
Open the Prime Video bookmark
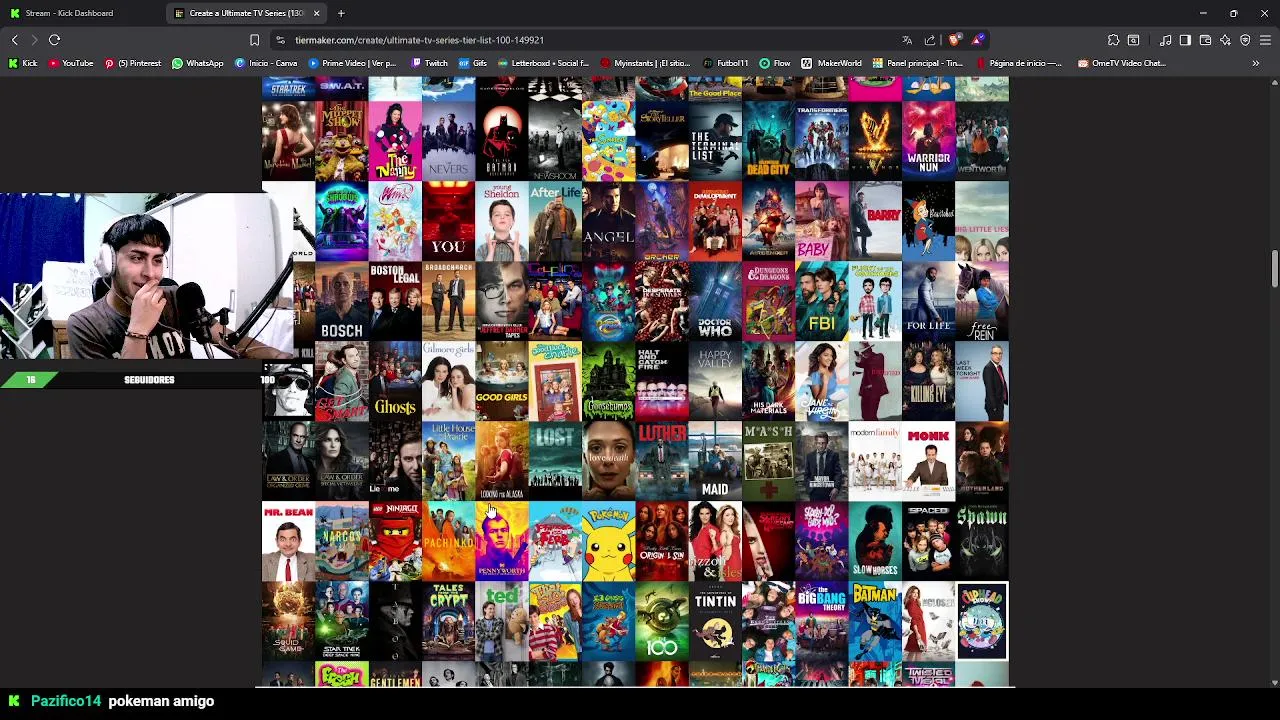click(353, 63)
